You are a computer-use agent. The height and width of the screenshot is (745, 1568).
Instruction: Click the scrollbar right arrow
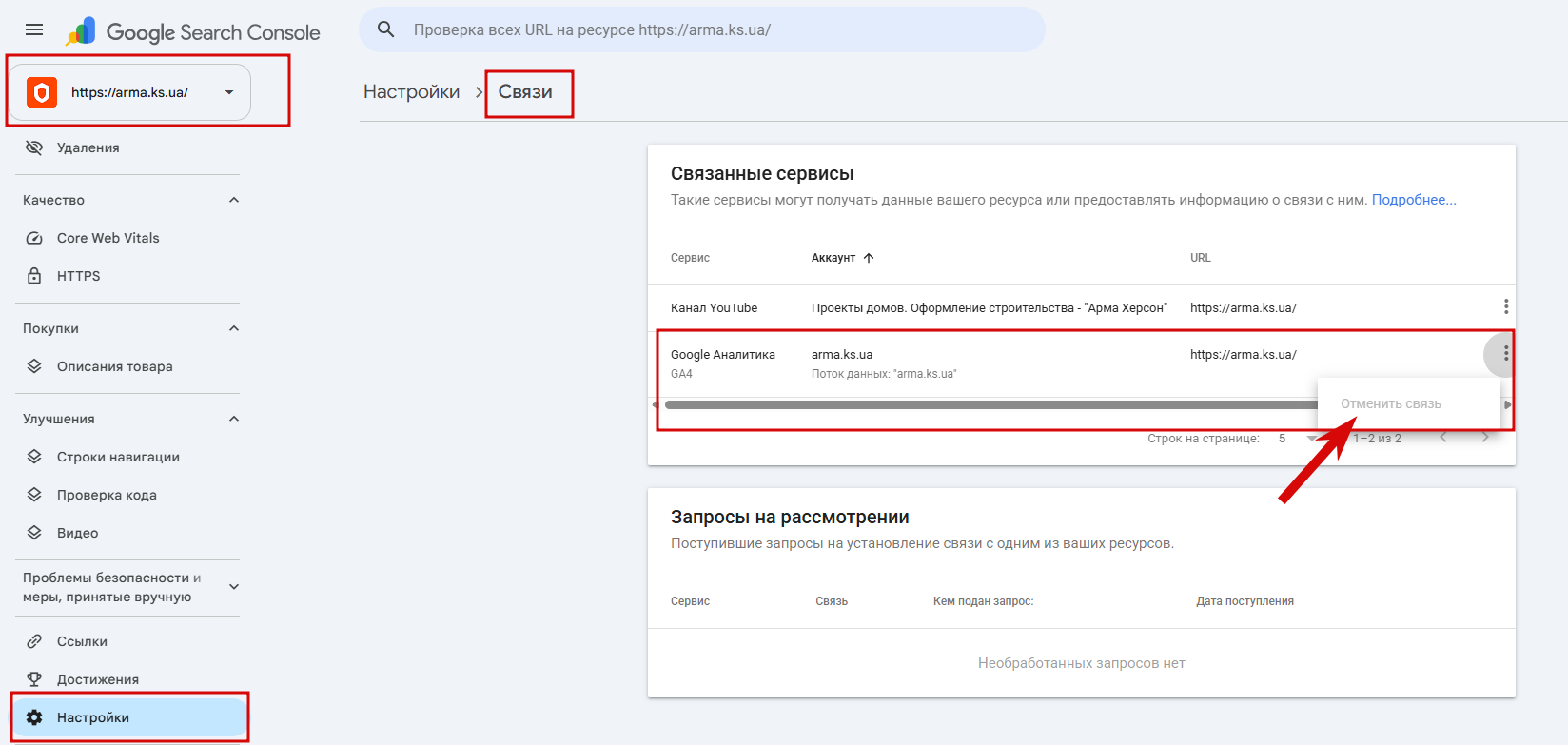[x=1507, y=405]
